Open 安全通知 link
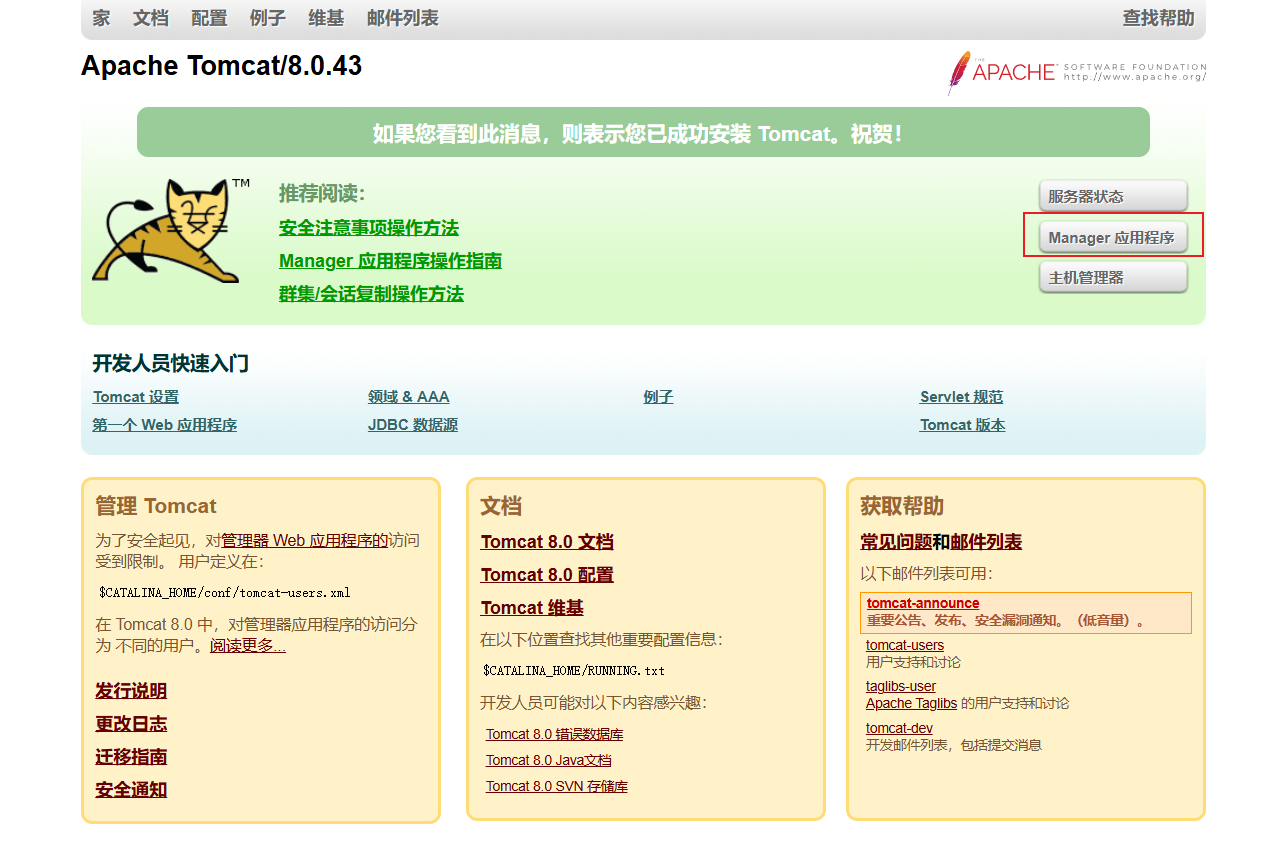The width and height of the screenshot is (1265, 851). [x=131, y=790]
